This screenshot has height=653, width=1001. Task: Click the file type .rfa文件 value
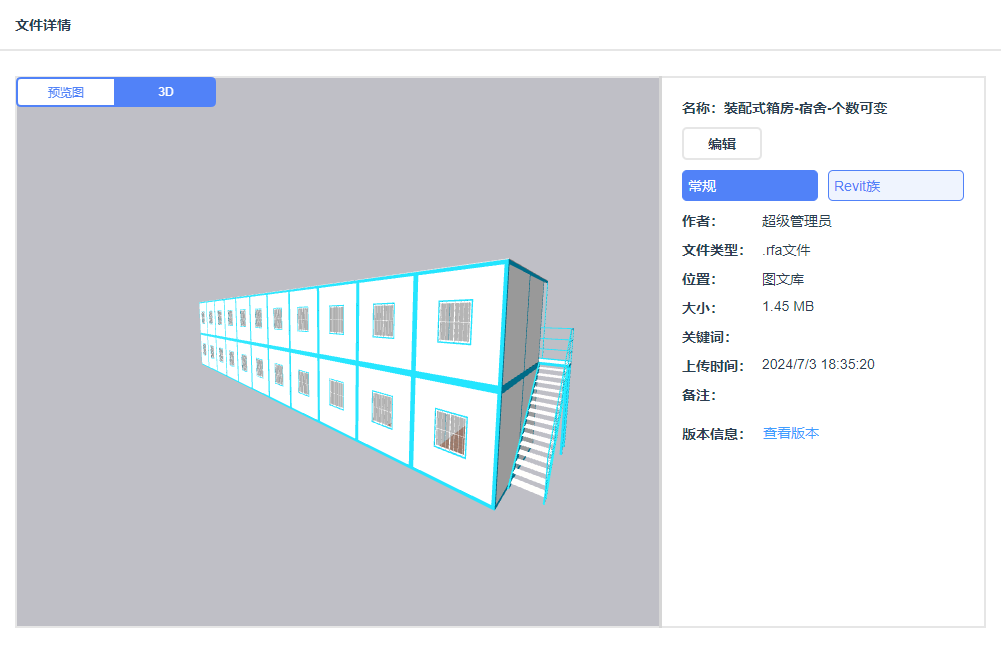click(x=786, y=250)
